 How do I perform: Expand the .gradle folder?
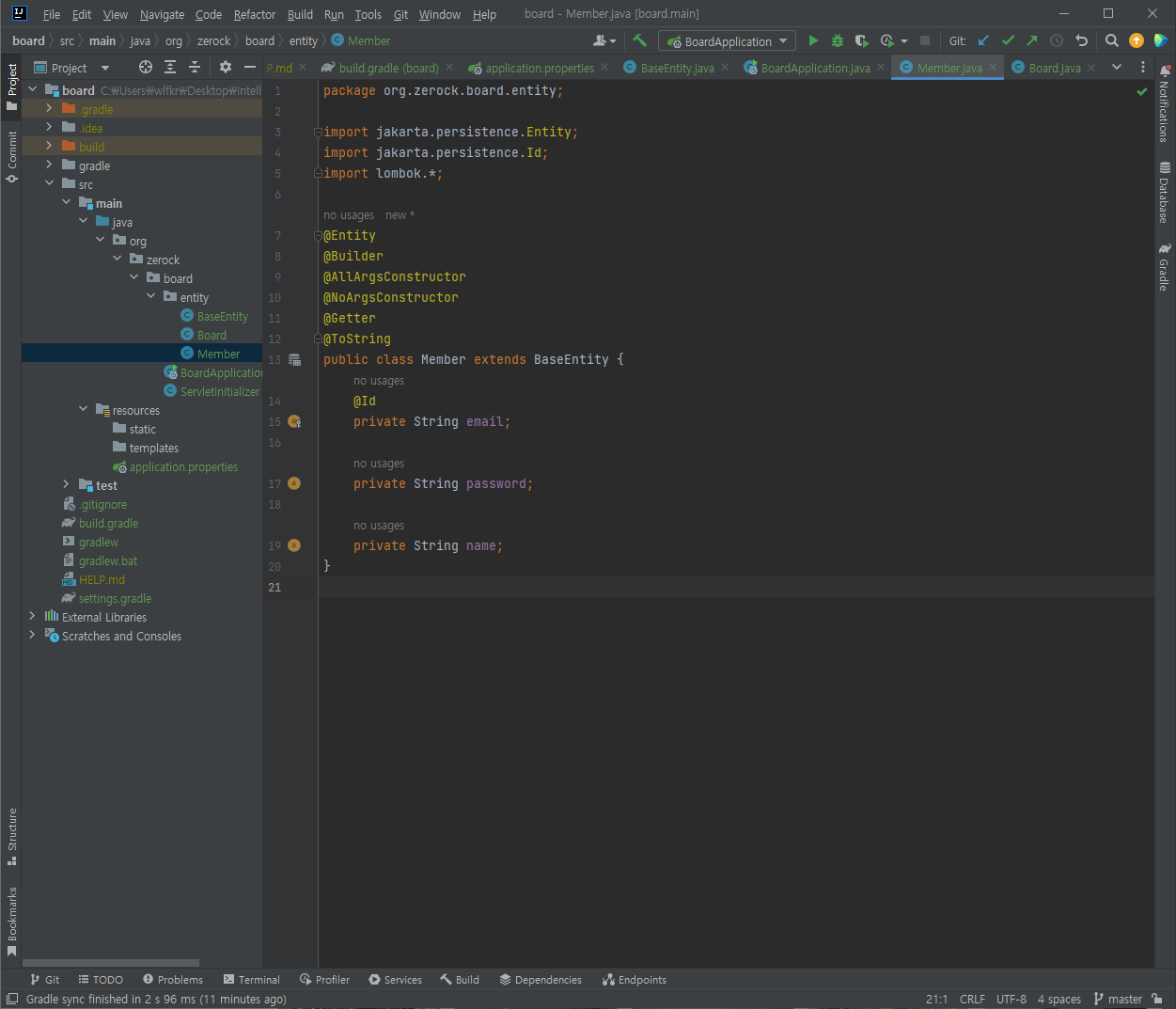pyautogui.click(x=49, y=108)
